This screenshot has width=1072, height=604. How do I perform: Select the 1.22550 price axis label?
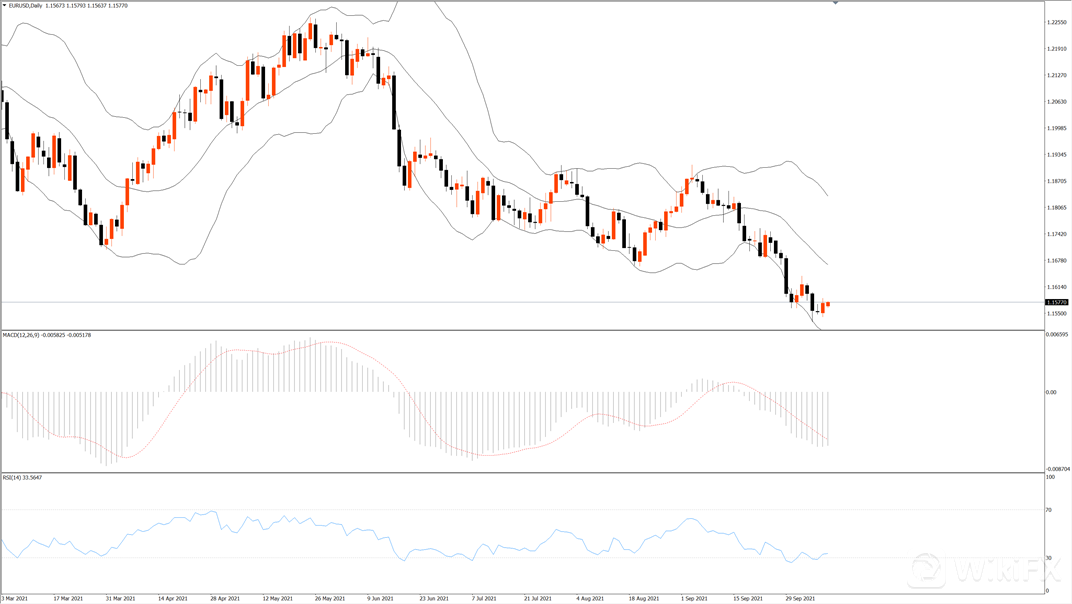point(1056,22)
